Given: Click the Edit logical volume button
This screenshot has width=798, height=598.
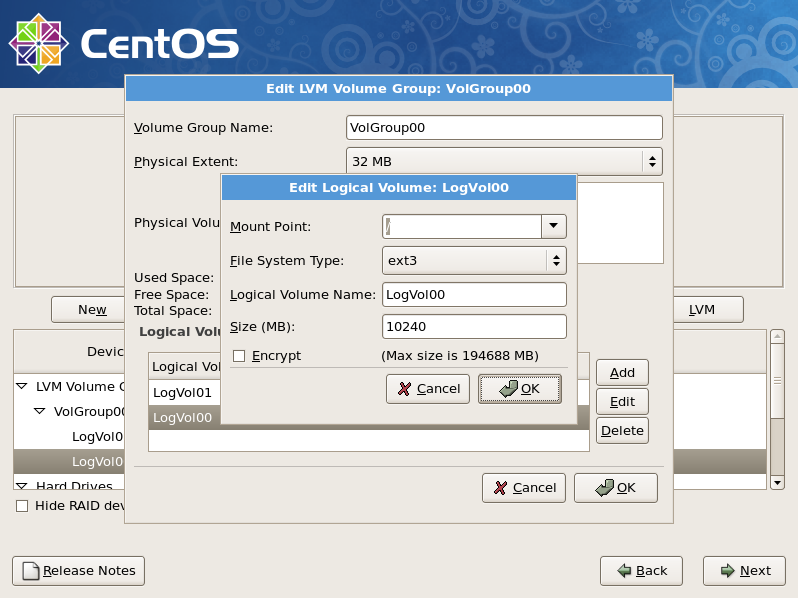Looking at the screenshot, I should [x=622, y=402].
